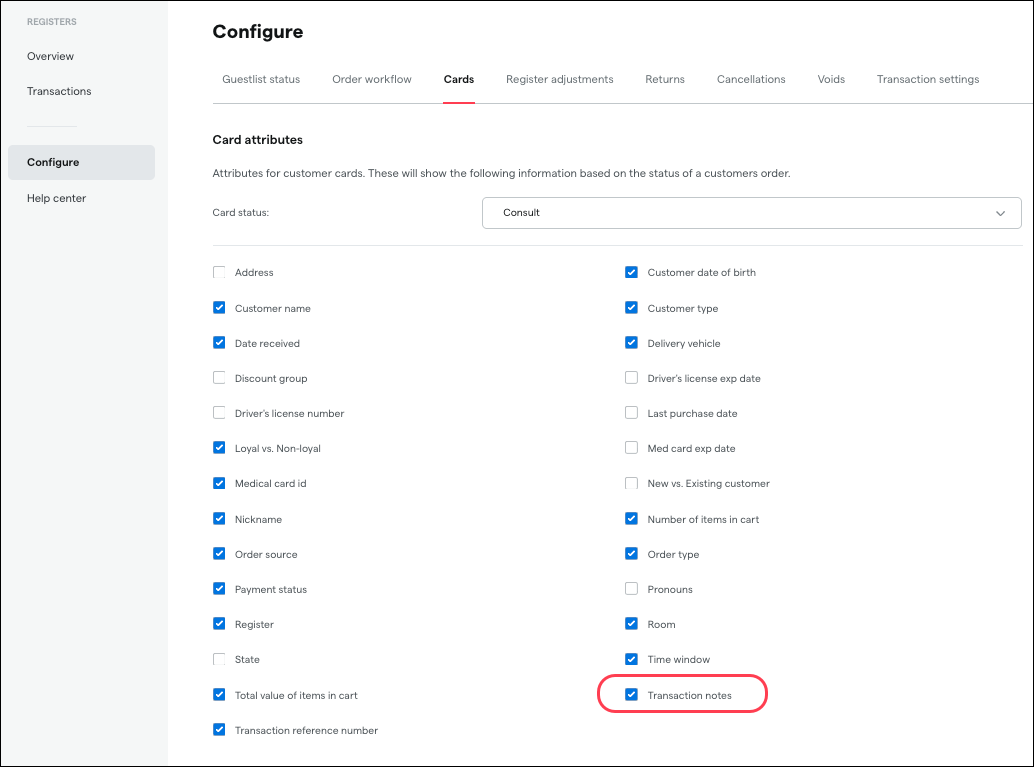This screenshot has height=767, width=1034.
Task: Go to the Transaction settings tab
Action: pos(928,79)
